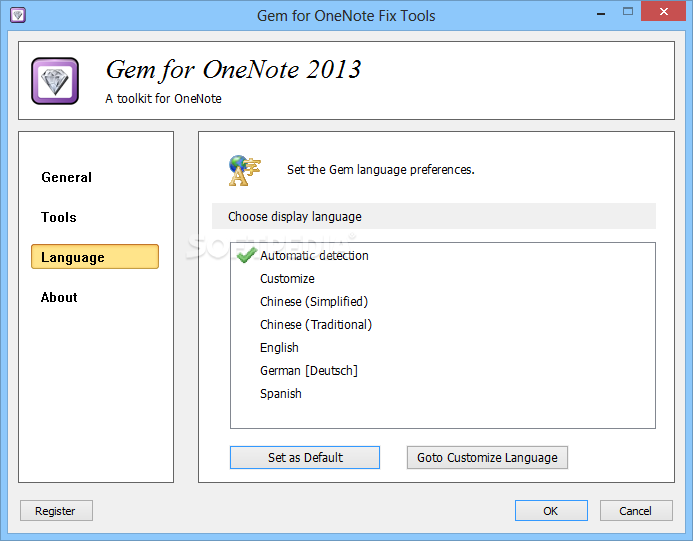
Task: Click the Register button
Action: pyautogui.click(x=56, y=511)
